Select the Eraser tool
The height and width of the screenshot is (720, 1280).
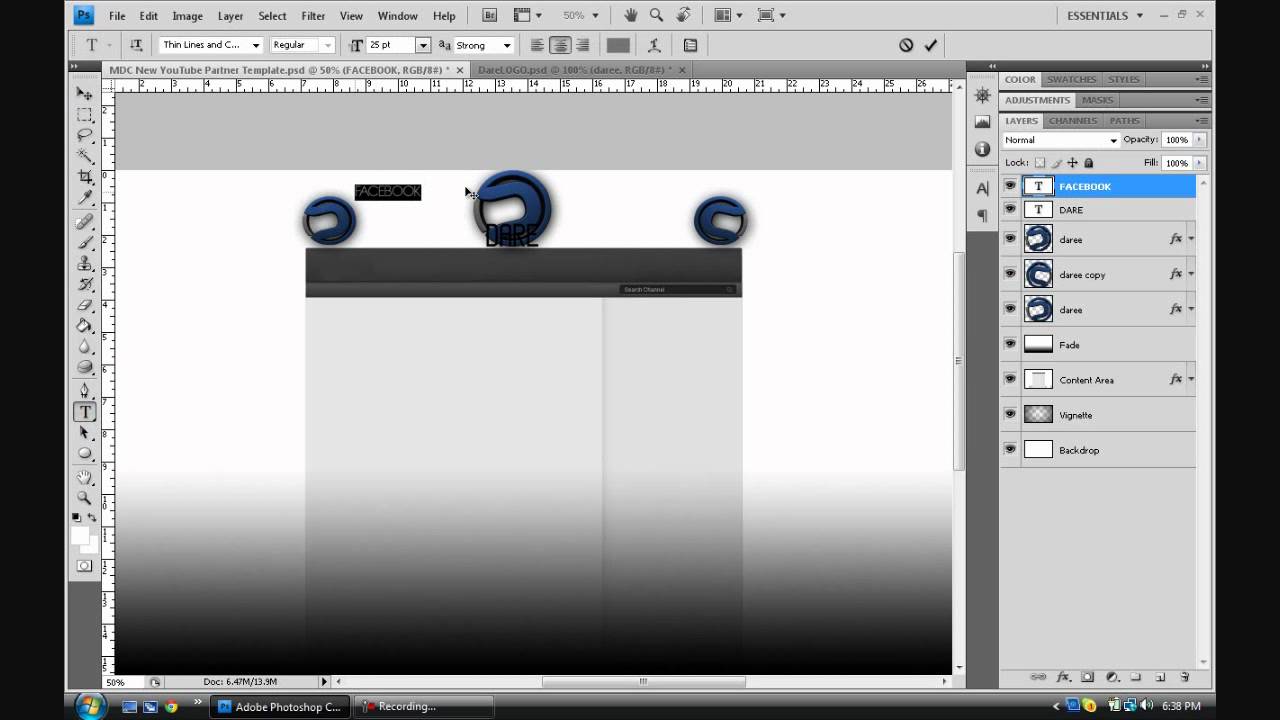[x=85, y=306]
